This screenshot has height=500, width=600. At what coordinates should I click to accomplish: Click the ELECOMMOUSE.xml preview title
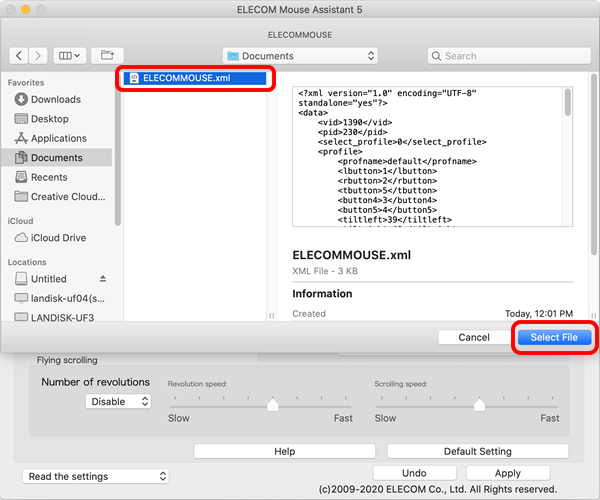click(x=351, y=255)
